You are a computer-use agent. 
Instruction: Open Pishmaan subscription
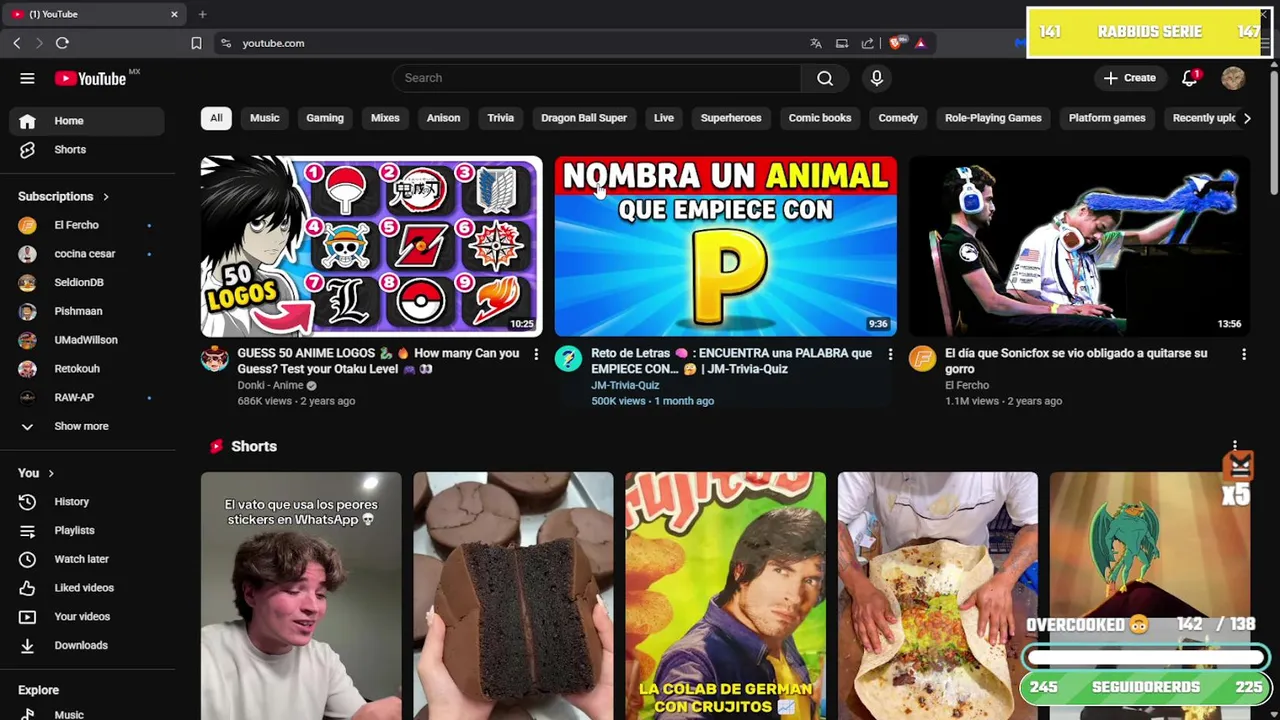point(89,311)
